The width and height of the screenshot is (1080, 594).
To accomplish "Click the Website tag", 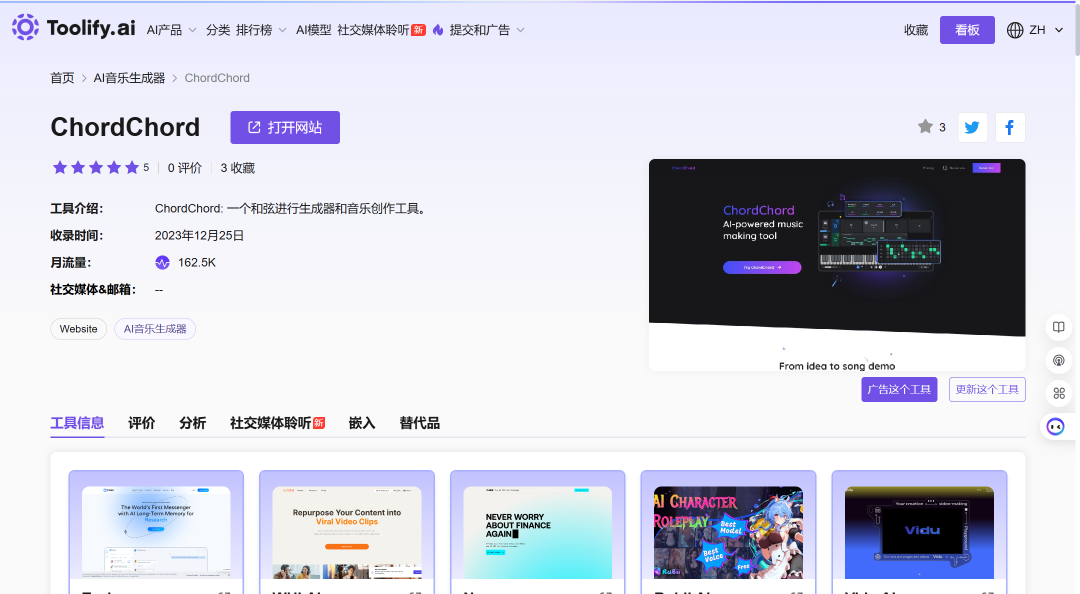I will pos(79,329).
